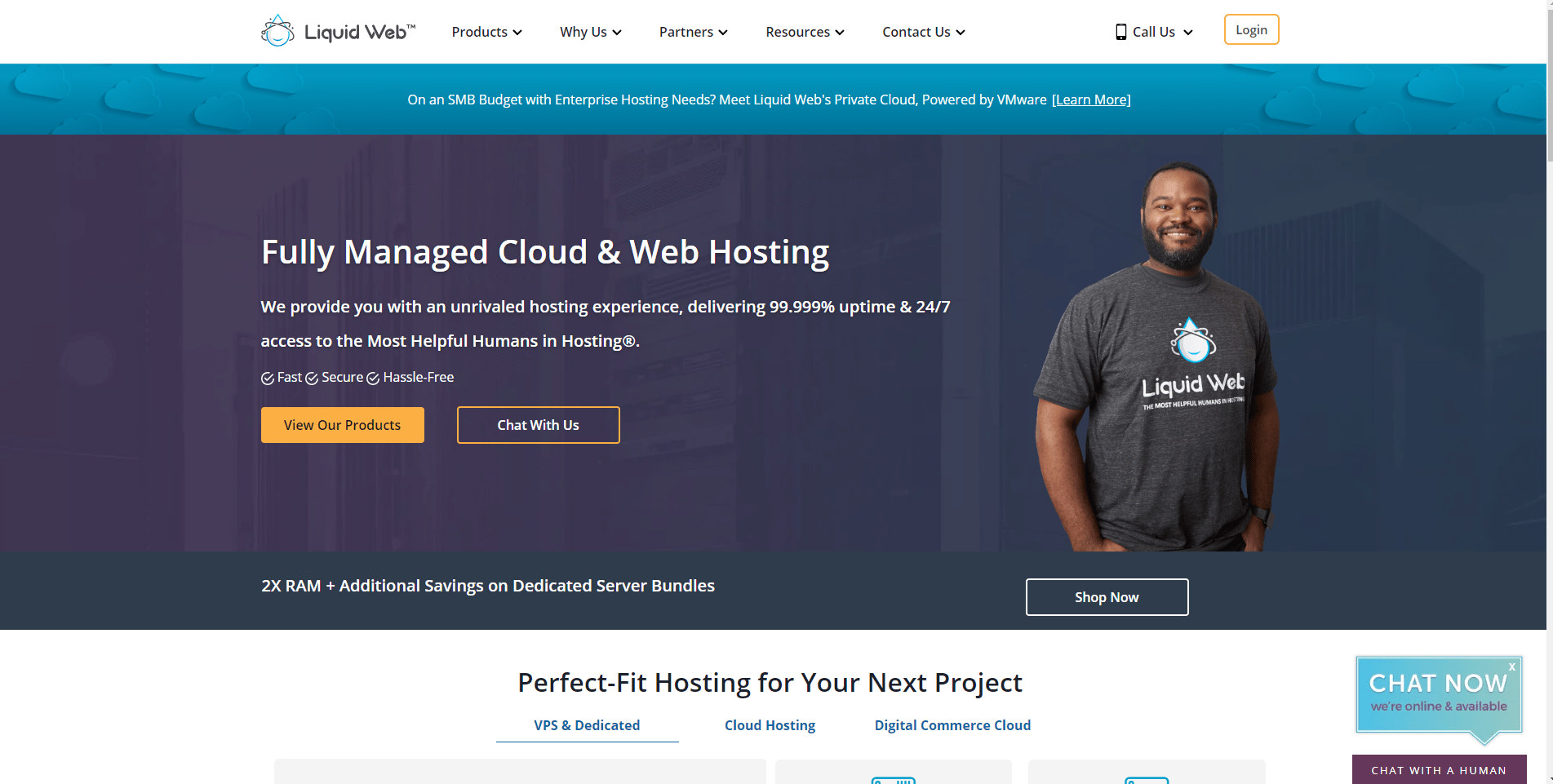The image size is (1553, 784).
Task: Click the Chat With A Human bar
Action: tap(1439, 770)
